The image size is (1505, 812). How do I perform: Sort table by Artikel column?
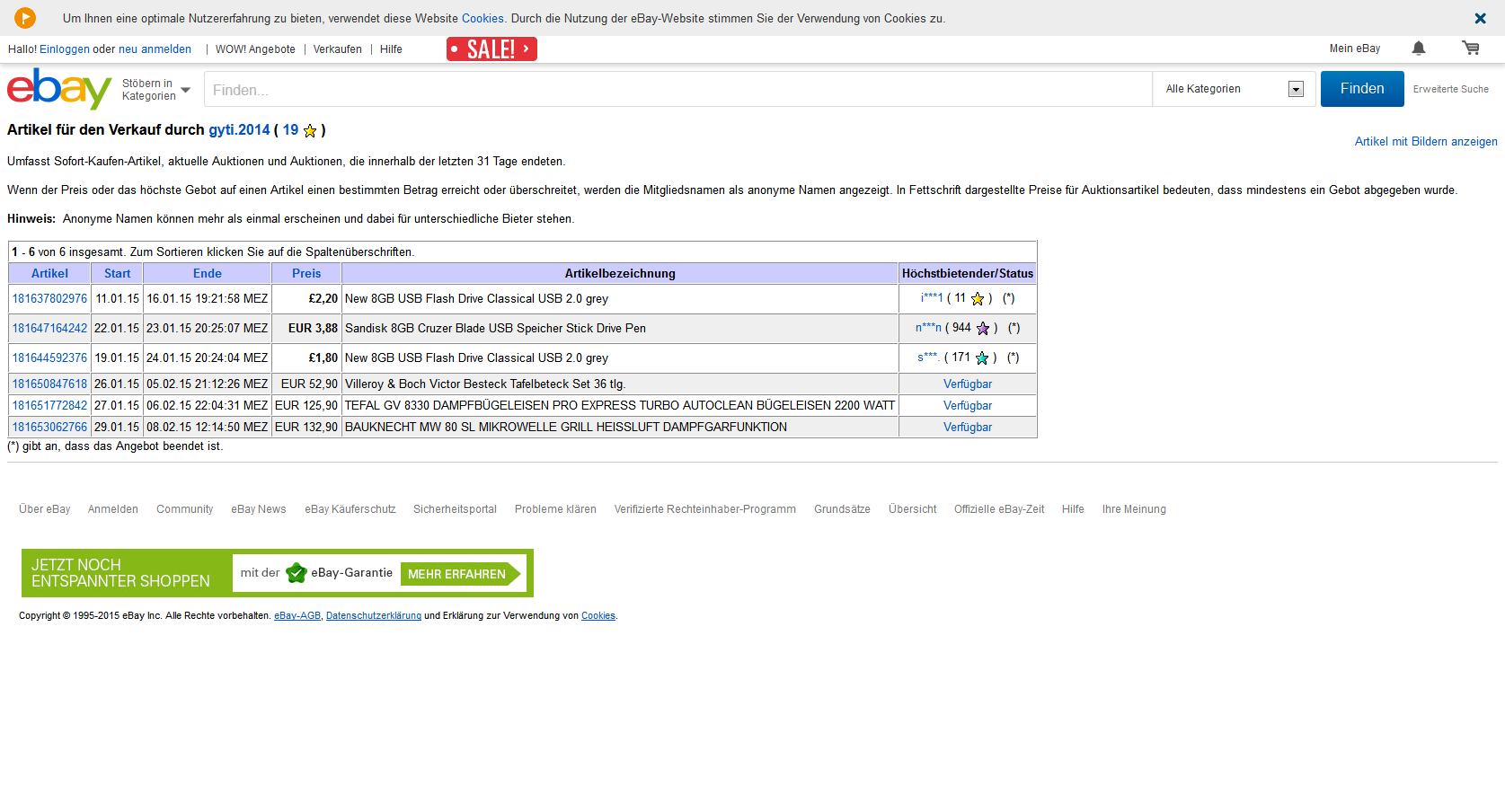49,274
